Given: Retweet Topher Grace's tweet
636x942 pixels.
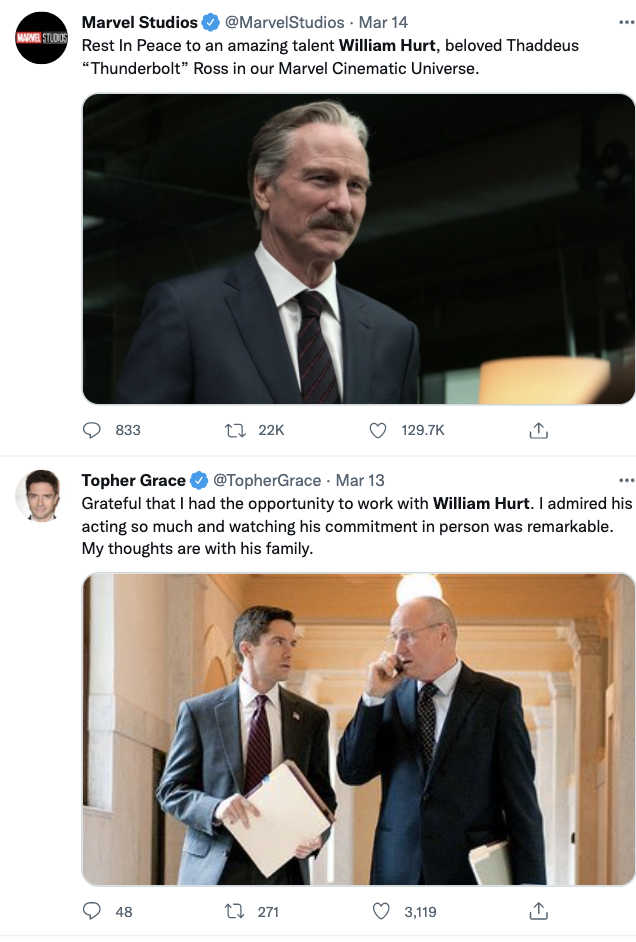Looking at the screenshot, I should (x=236, y=911).
